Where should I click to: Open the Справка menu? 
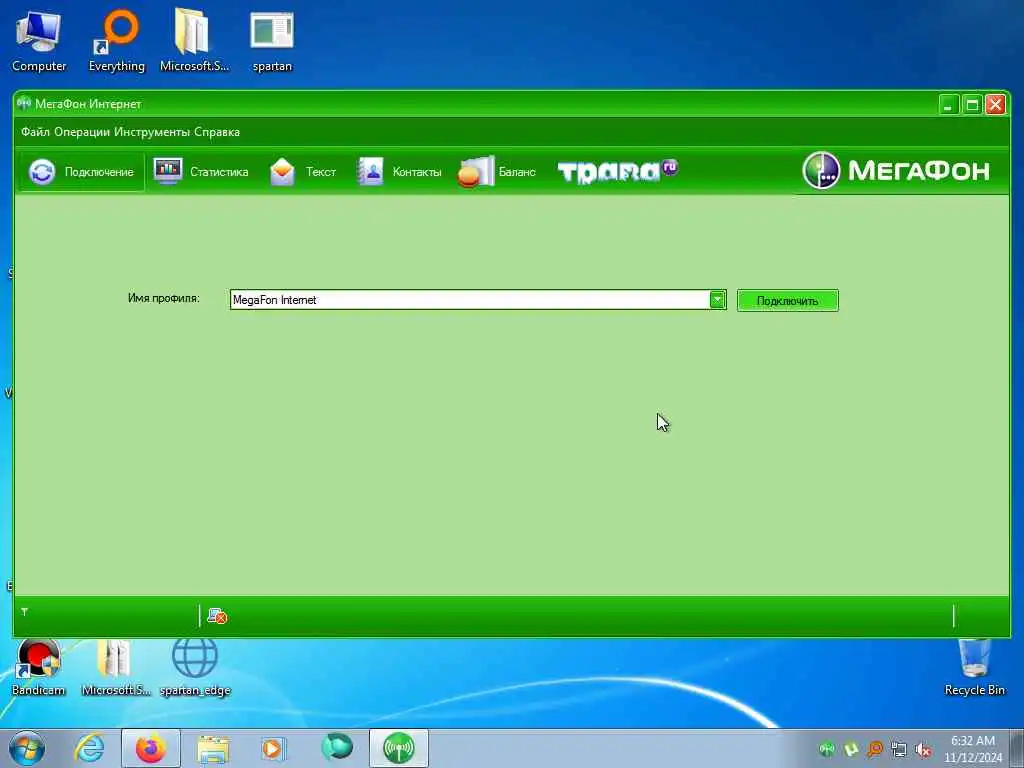(217, 132)
